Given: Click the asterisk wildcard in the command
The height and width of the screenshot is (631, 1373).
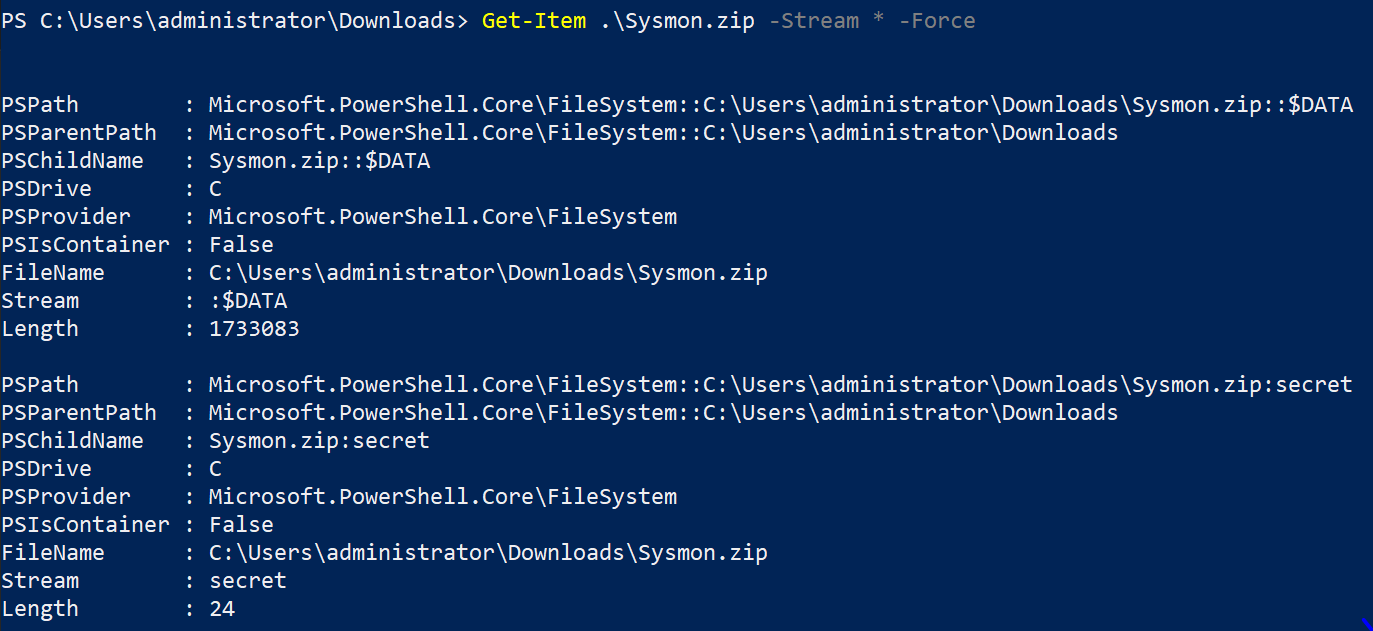Looking at the screenshot, I should tap(879, 21).
